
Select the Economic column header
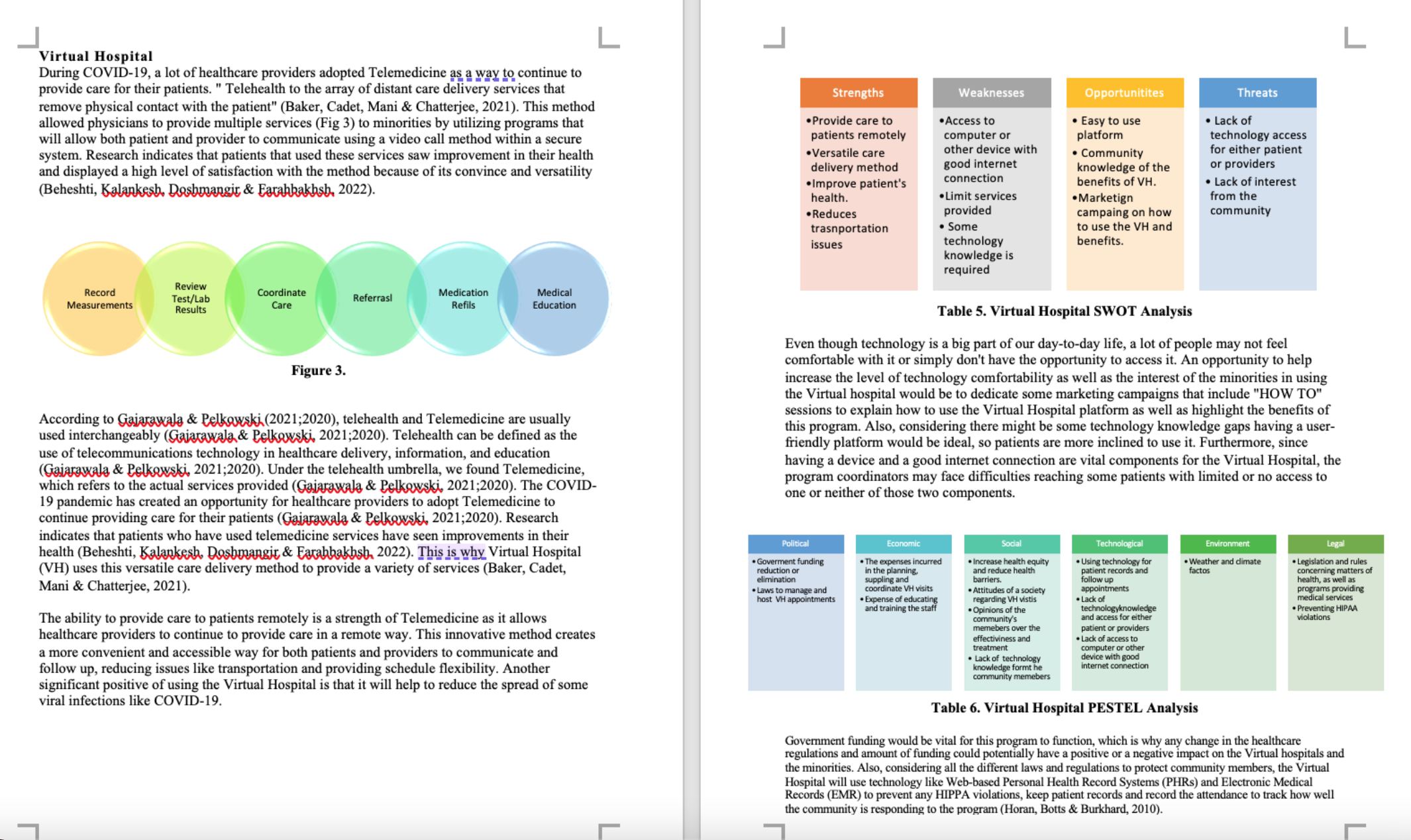click(x=903, y=543)
